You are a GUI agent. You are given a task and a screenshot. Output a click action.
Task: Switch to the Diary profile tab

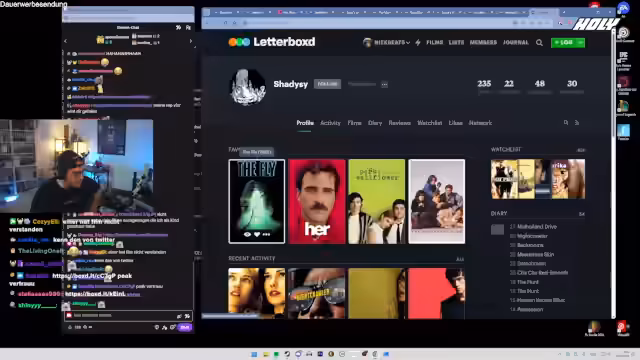point(375,123)
